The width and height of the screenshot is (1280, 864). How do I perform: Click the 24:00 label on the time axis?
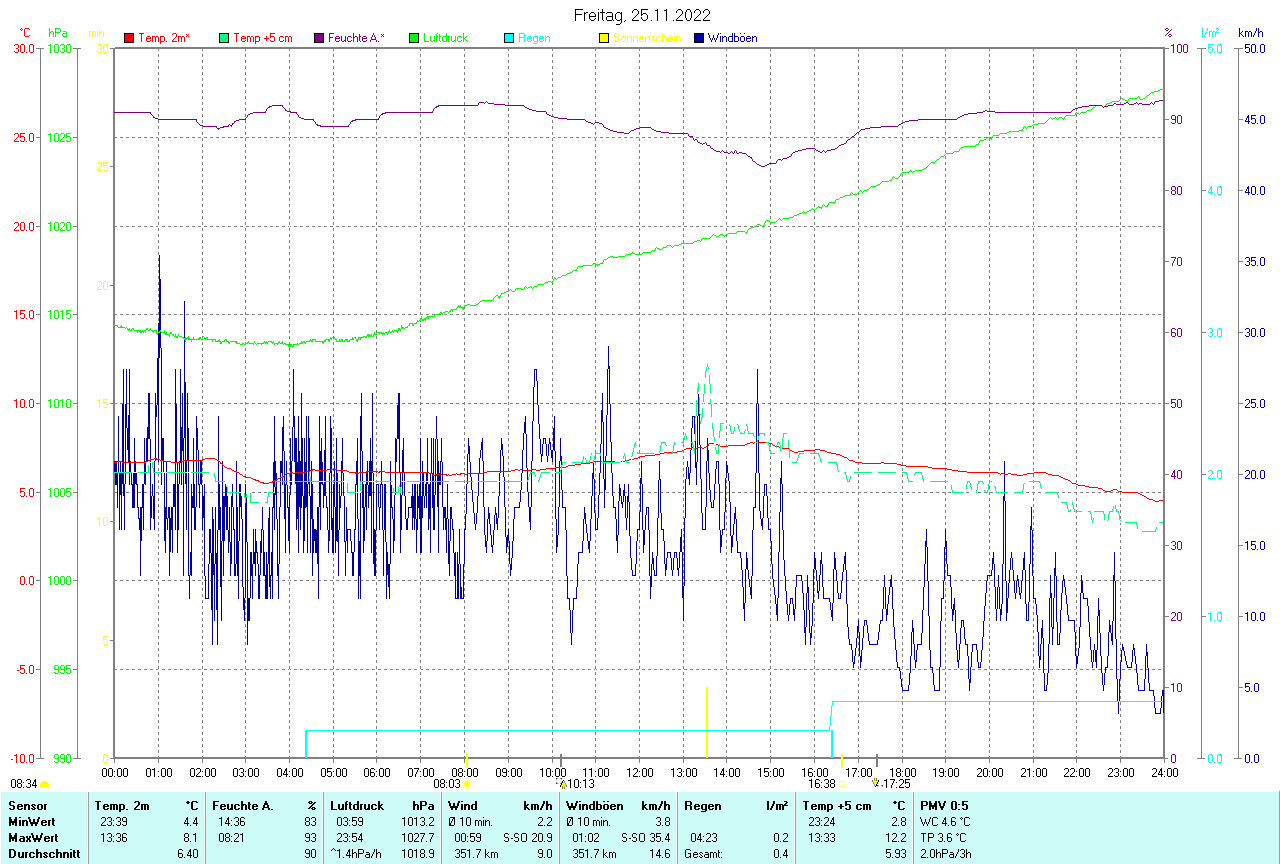[x=1164, y=772]
